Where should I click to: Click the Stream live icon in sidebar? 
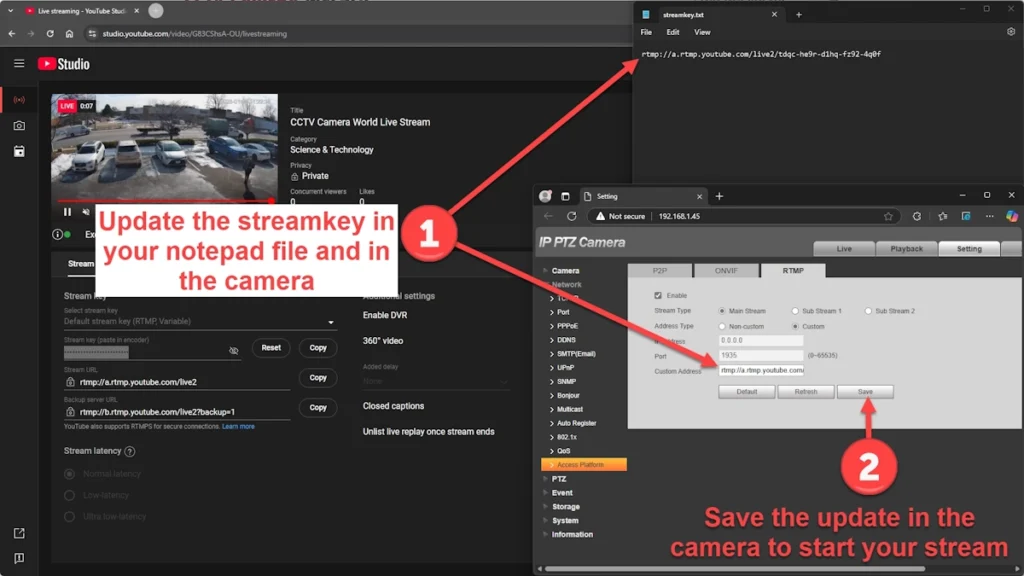coord(19,100)
